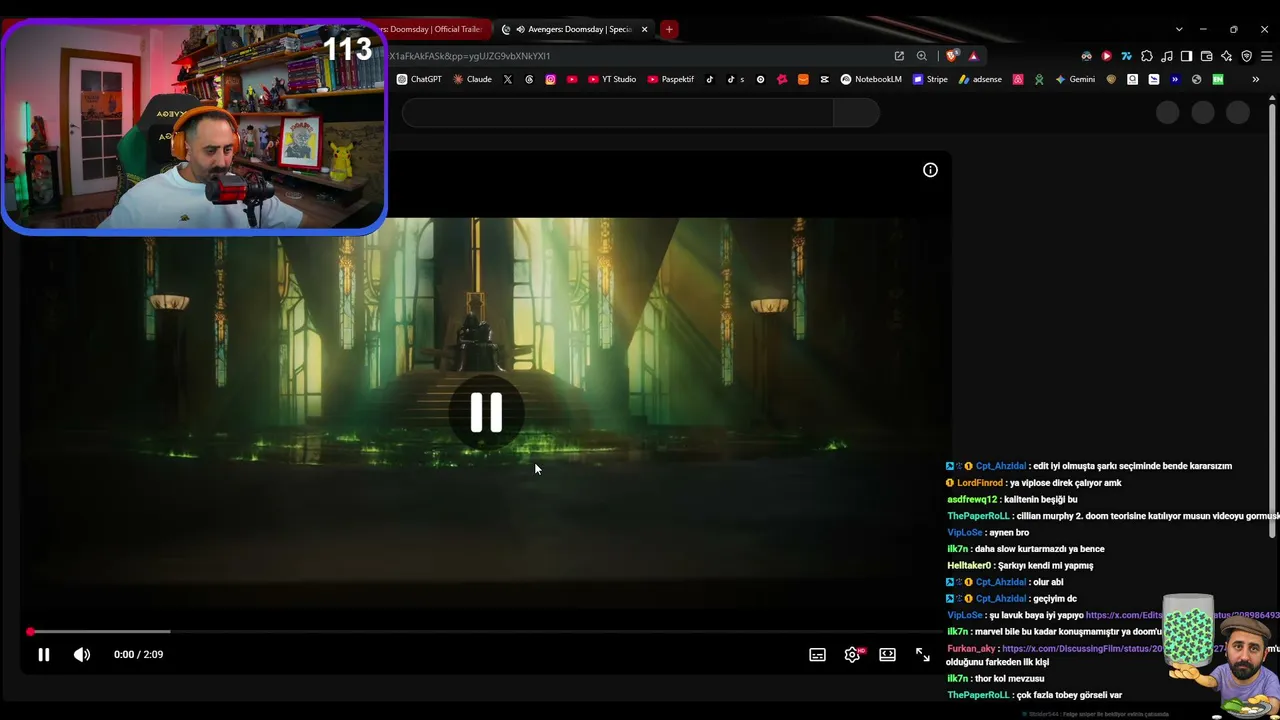Viewport: 1280px width, 720px height.
Task: Open the browser main menu
Action: [1266, 56]
